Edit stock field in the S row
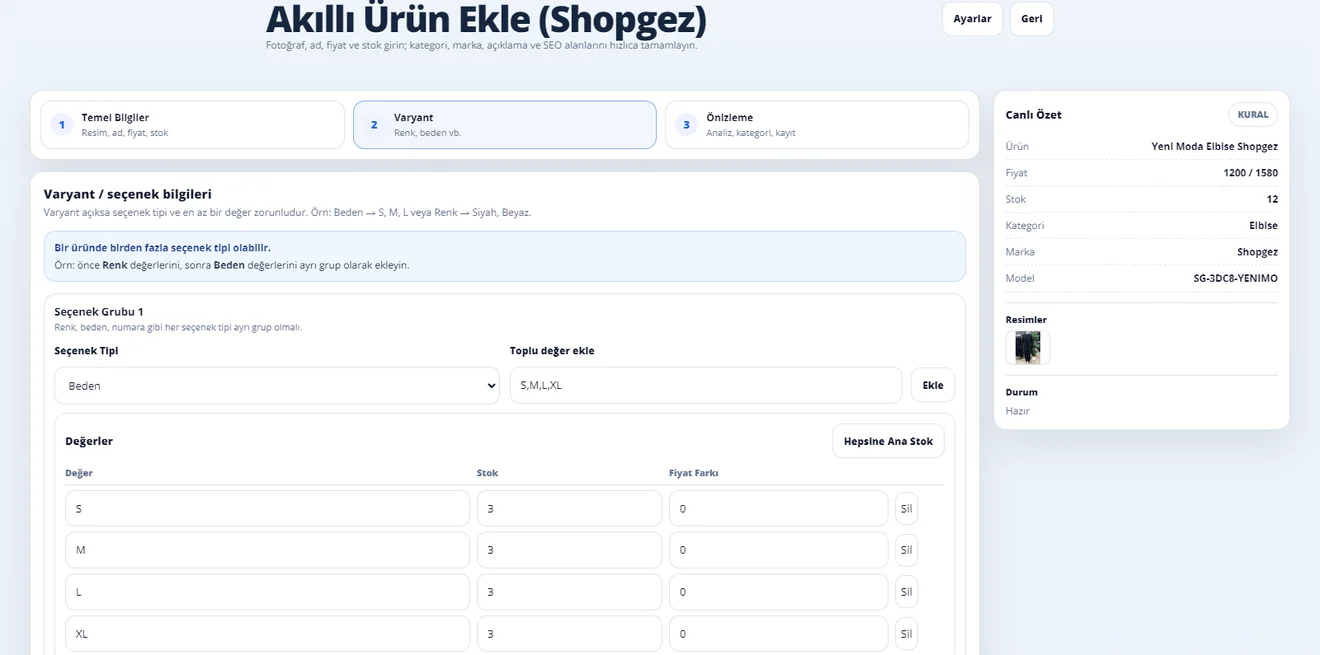Viewport: 1320px width, 655px height. [569, 508]
